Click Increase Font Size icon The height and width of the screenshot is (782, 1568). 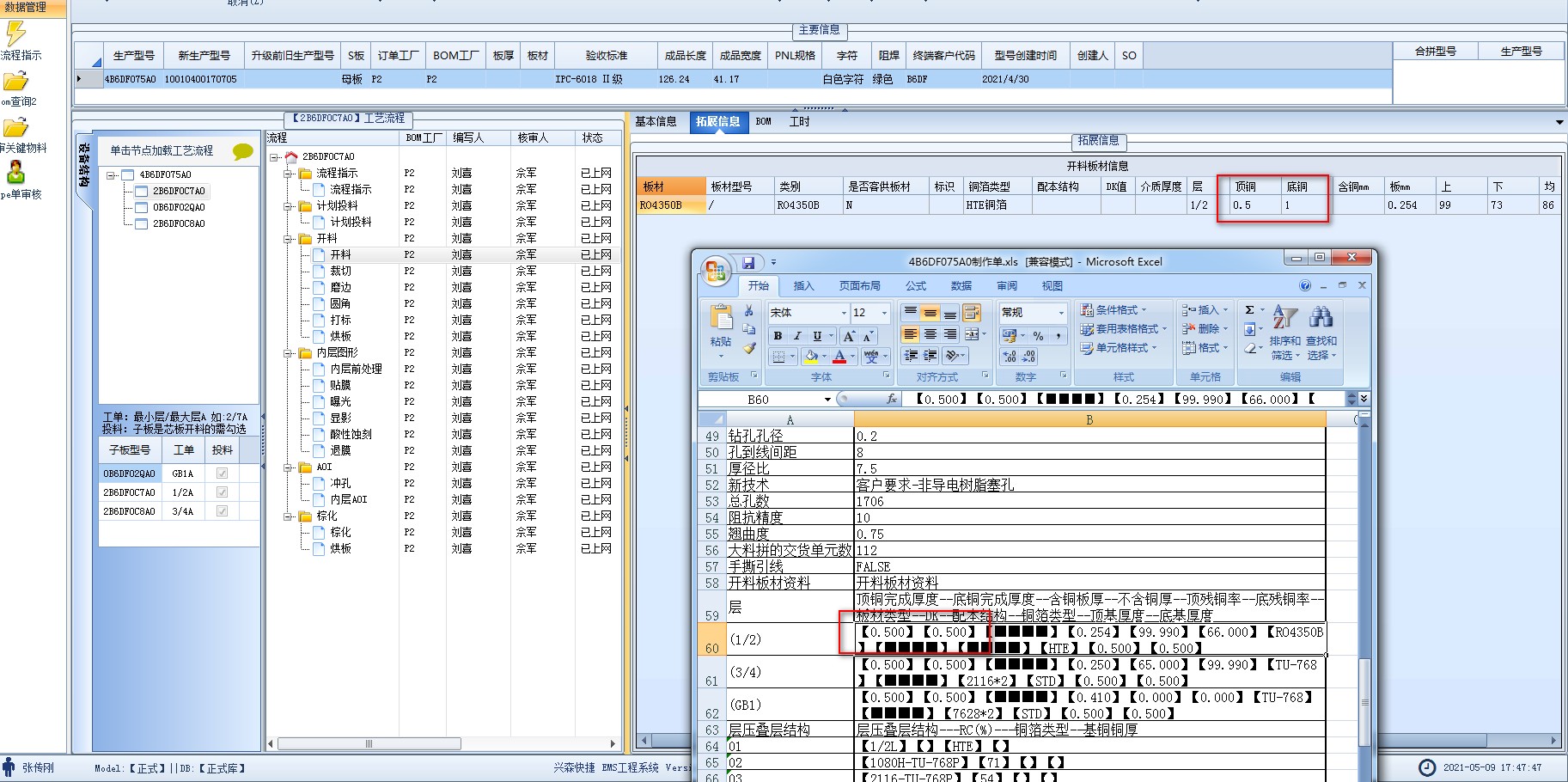[x=849, y=336]
